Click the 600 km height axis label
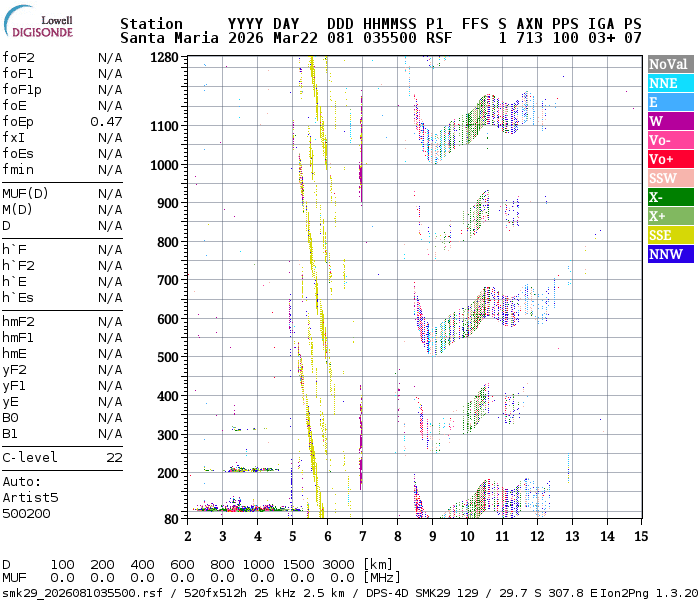 click(x=168, y=319)
